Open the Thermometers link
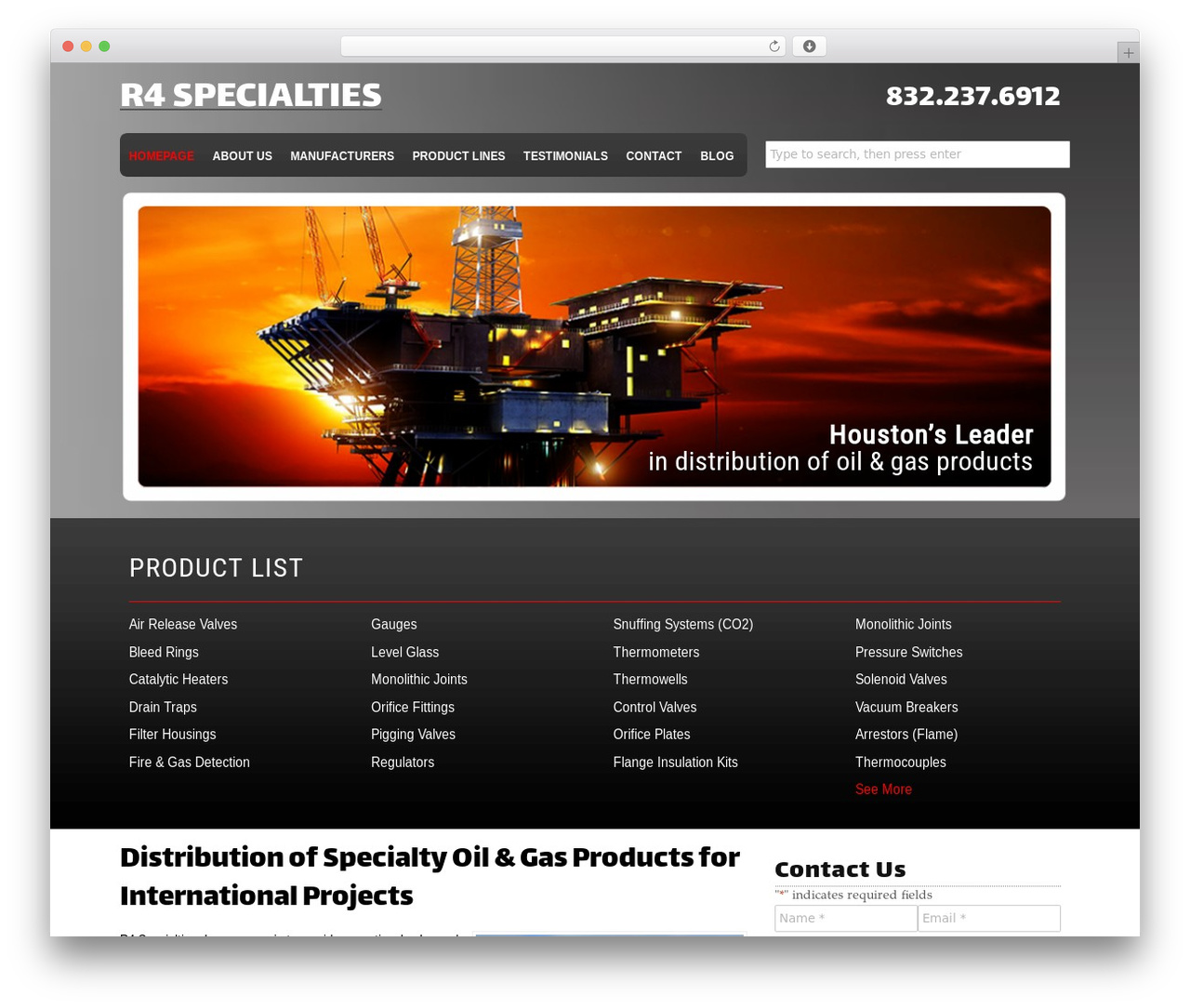This screenshot has height=1008, width=1190. [x=656, y=653]
